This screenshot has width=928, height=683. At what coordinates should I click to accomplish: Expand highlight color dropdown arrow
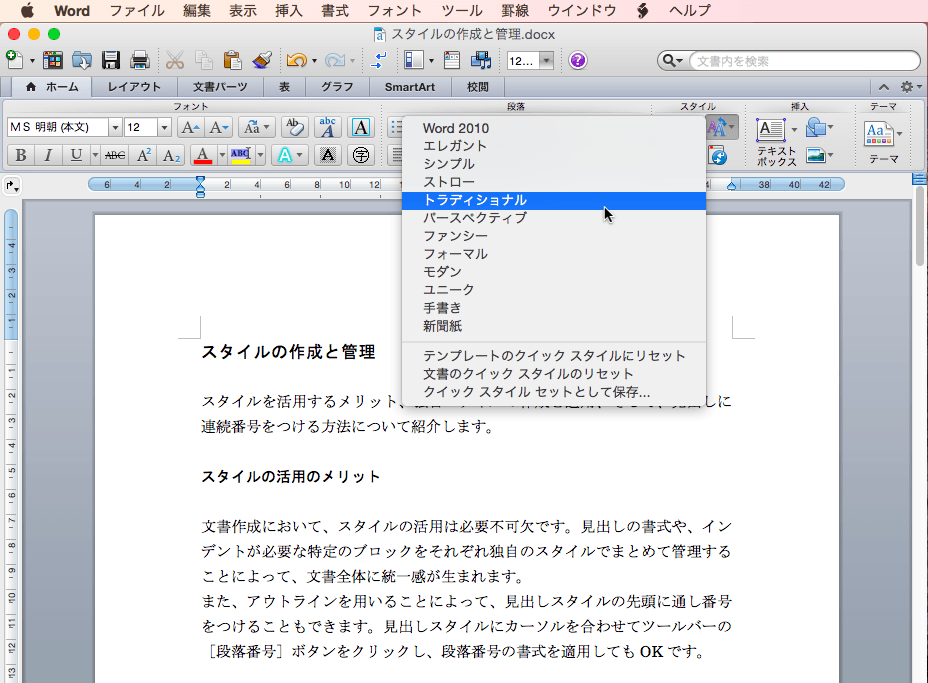(x=260, y=155)
